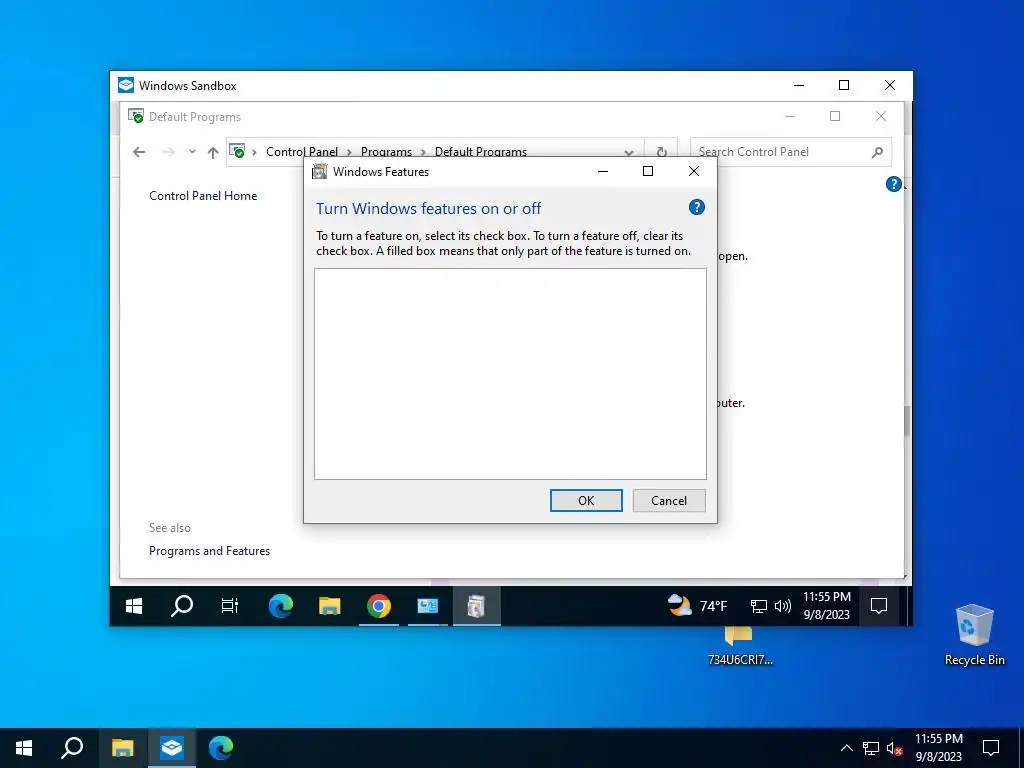Screen dimensions: 1024x768
Task: Open the Control Panel help icon
Action: point(893,184)
